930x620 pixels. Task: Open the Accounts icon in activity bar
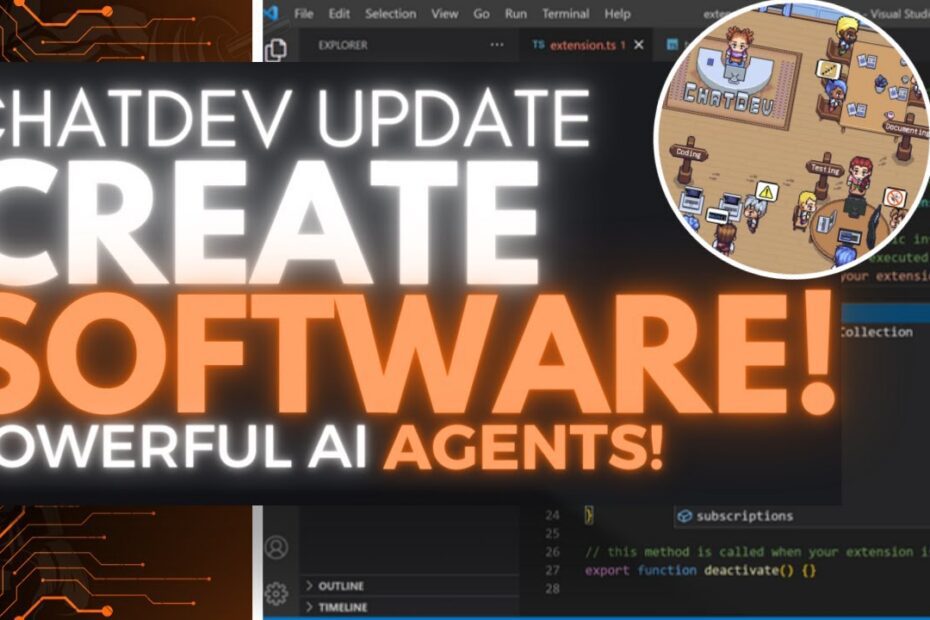pos(276,547)
